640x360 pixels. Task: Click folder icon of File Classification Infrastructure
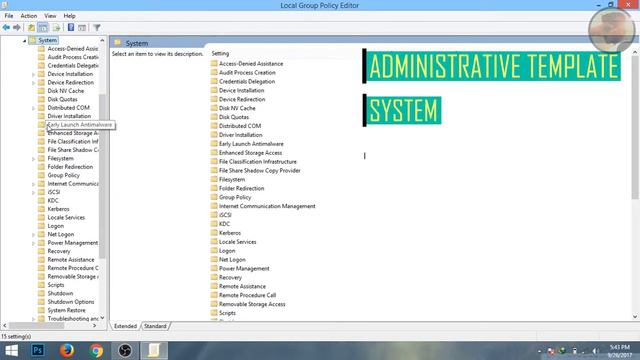coord(214,161)
